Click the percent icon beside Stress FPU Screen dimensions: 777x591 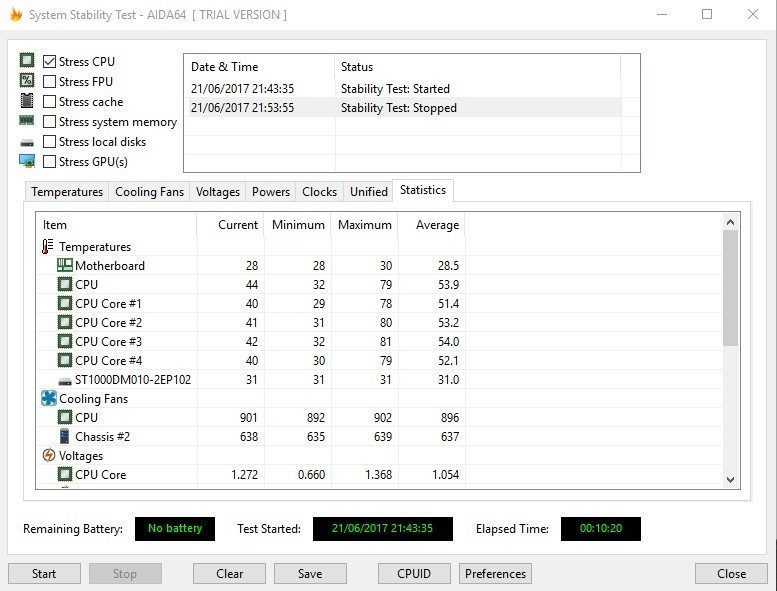tap(27, 80)
